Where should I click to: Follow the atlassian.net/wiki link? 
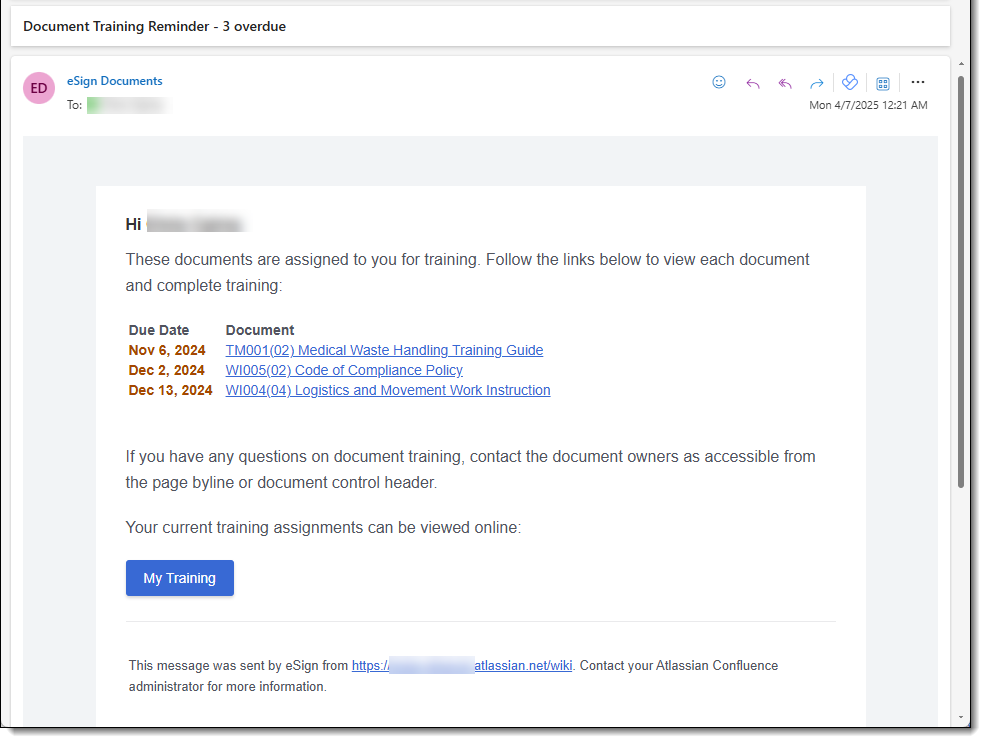click(x=462, y=665)
